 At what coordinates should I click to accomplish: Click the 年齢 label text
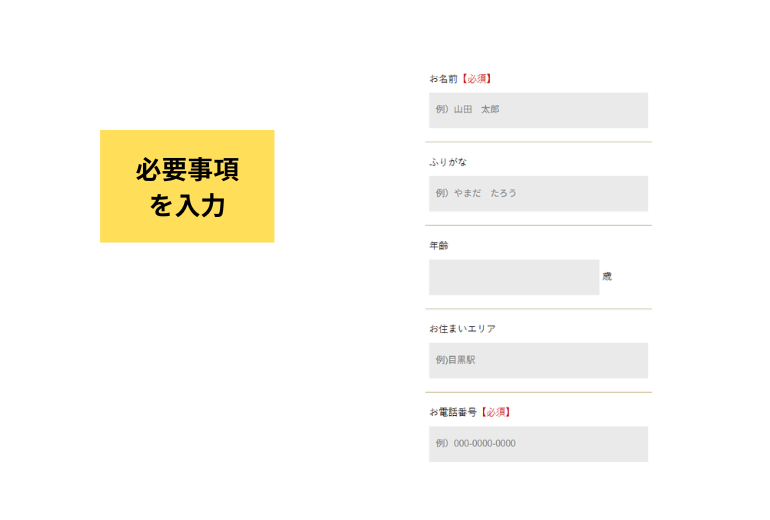pyautogui.click(x=439, y=245)
